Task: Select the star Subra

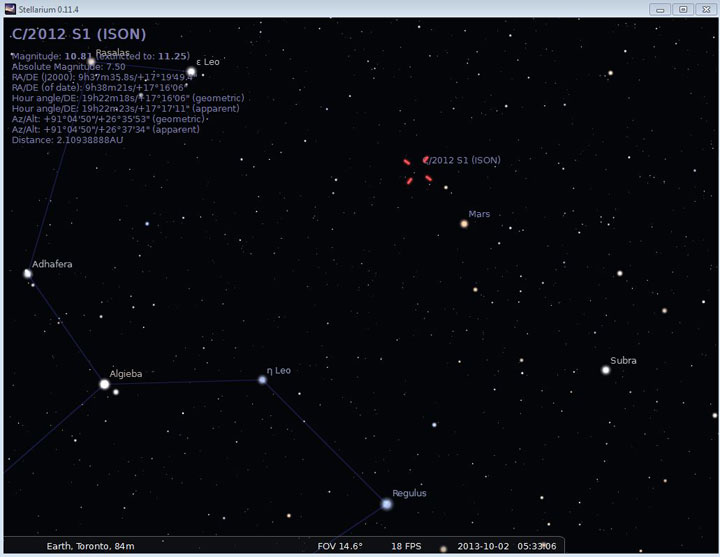Action: 606,370
